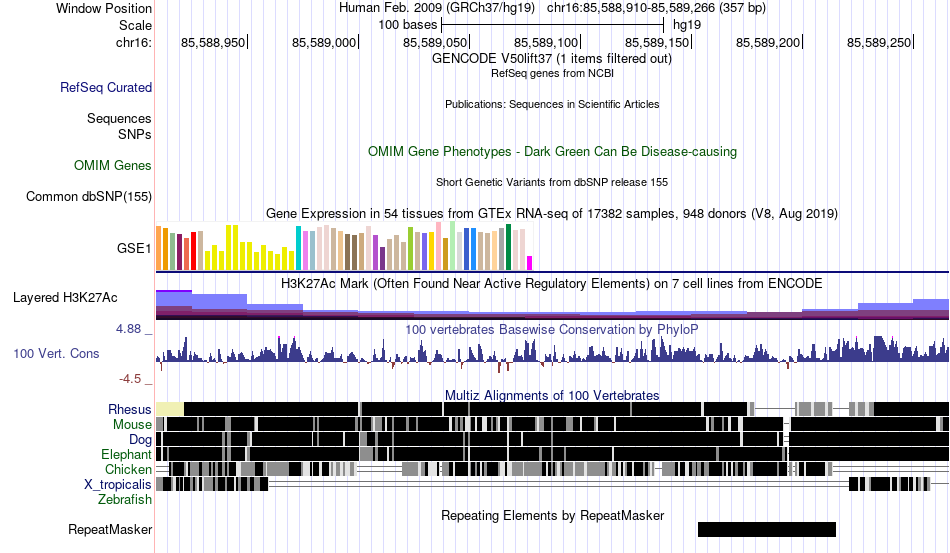Click Multiz Alignments of 100 Vertebrates title

(552, 396)
